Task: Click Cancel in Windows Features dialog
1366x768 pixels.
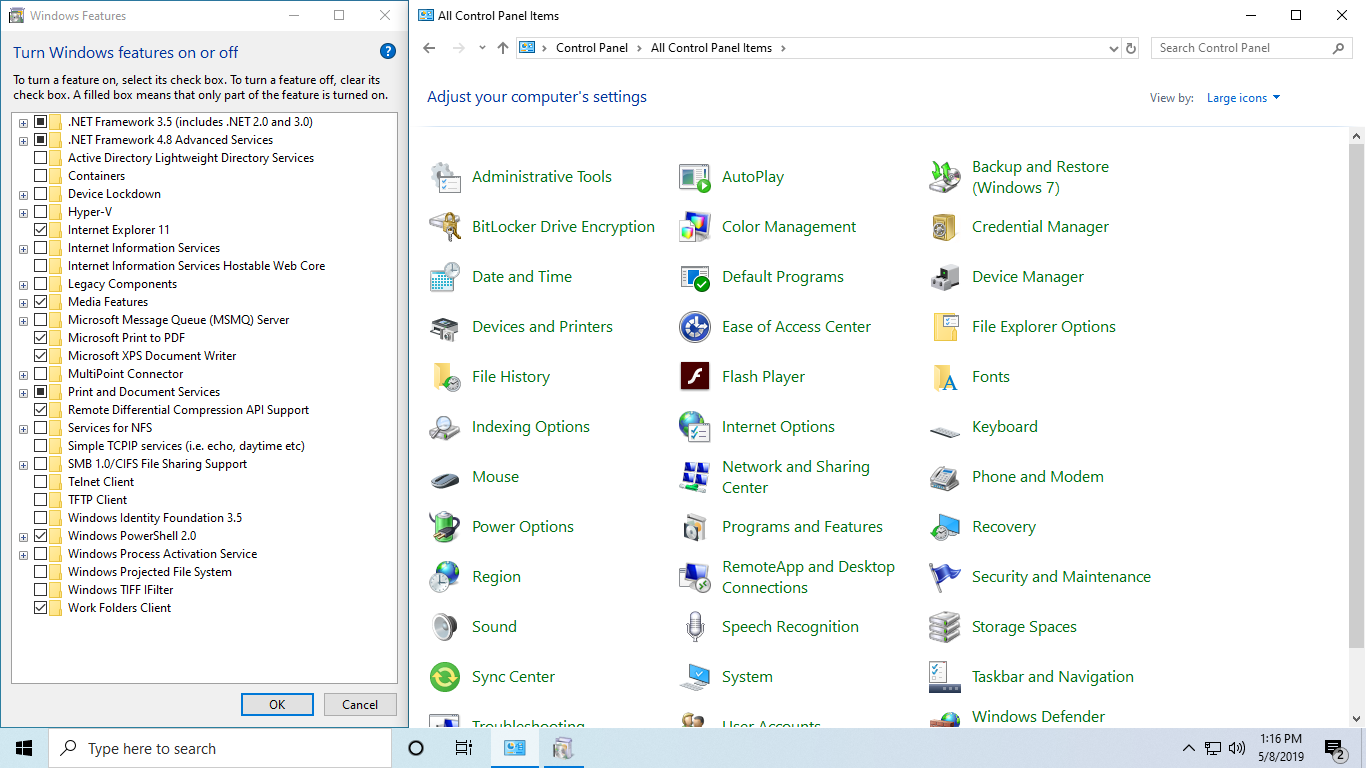Action: tap(360, 704)
